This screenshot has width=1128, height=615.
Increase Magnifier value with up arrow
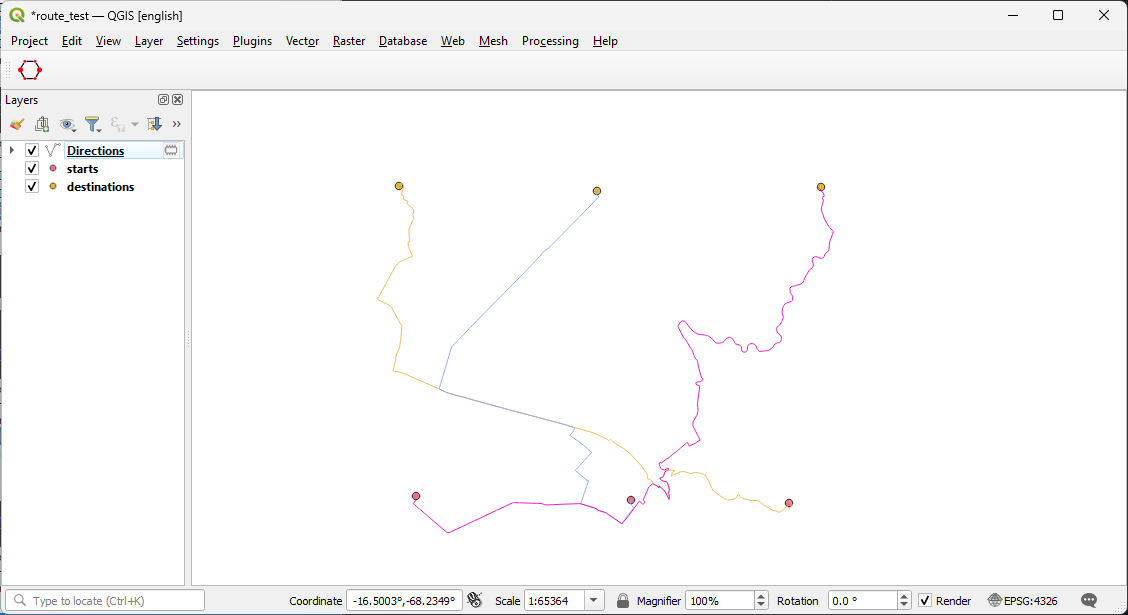click(761, 596)
